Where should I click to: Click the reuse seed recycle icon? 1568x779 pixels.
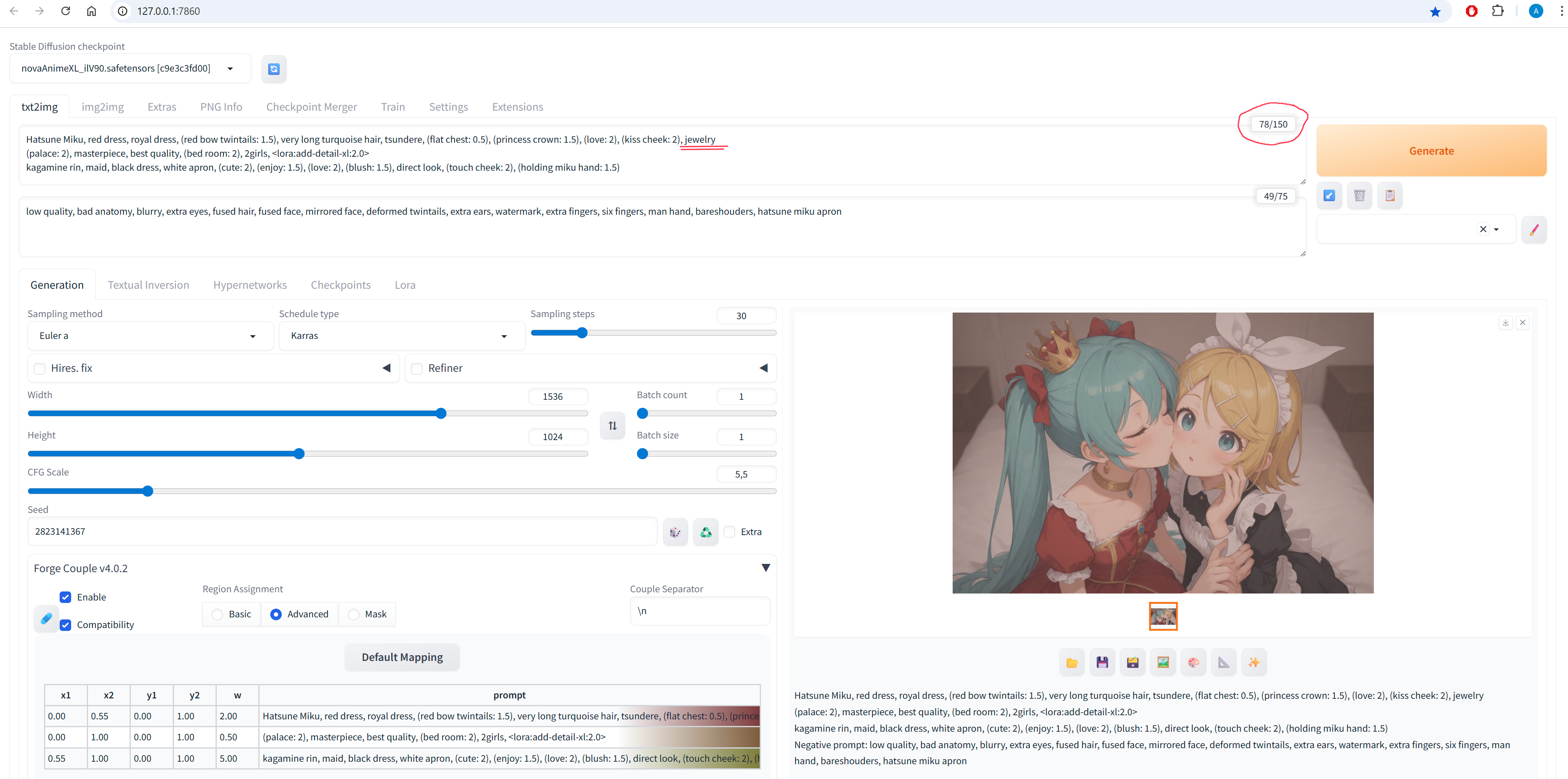[x=705, y=532]
